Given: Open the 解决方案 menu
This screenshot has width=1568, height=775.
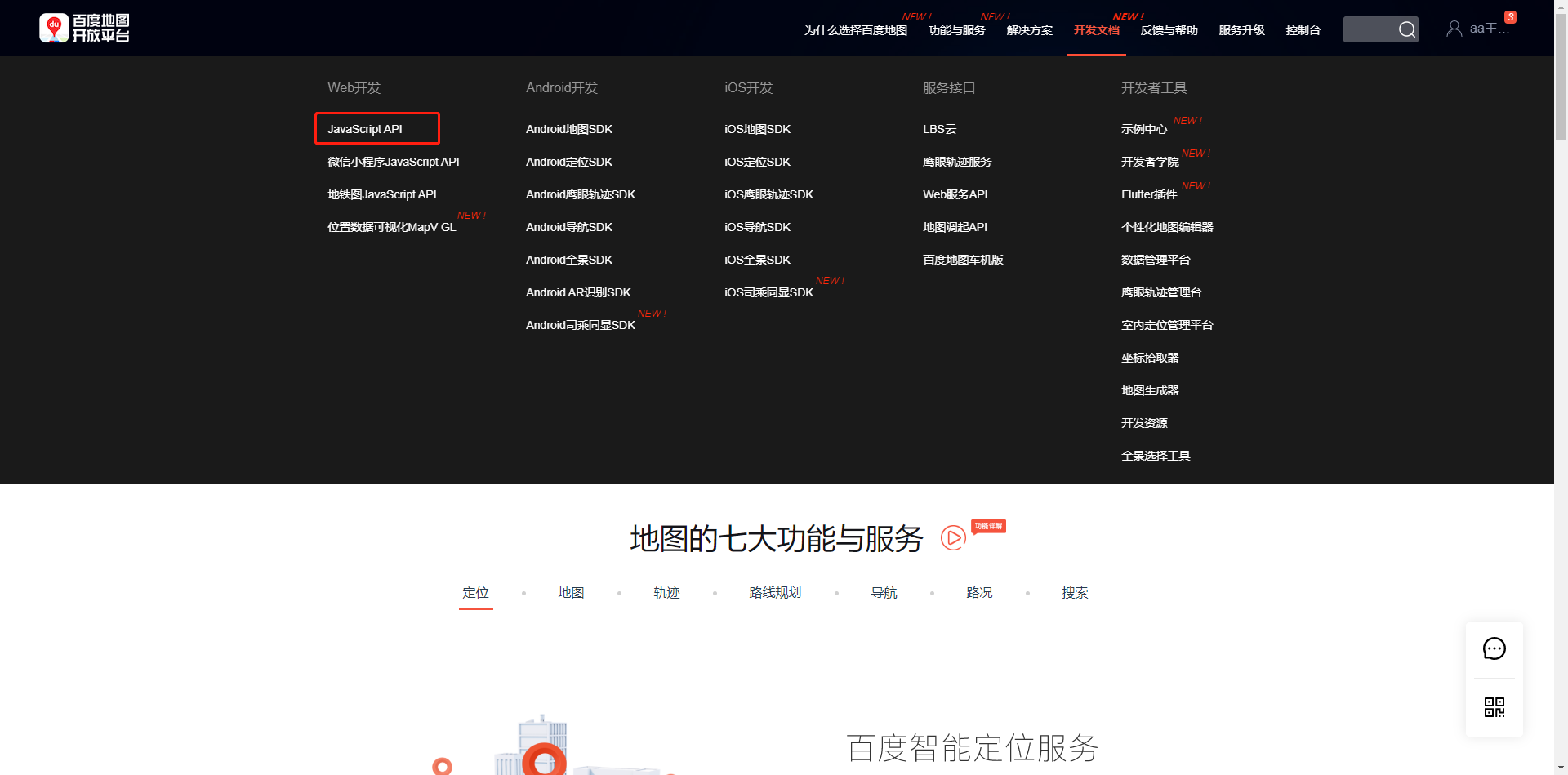Looking at the screenshot, I should [x=1029, y=30].
